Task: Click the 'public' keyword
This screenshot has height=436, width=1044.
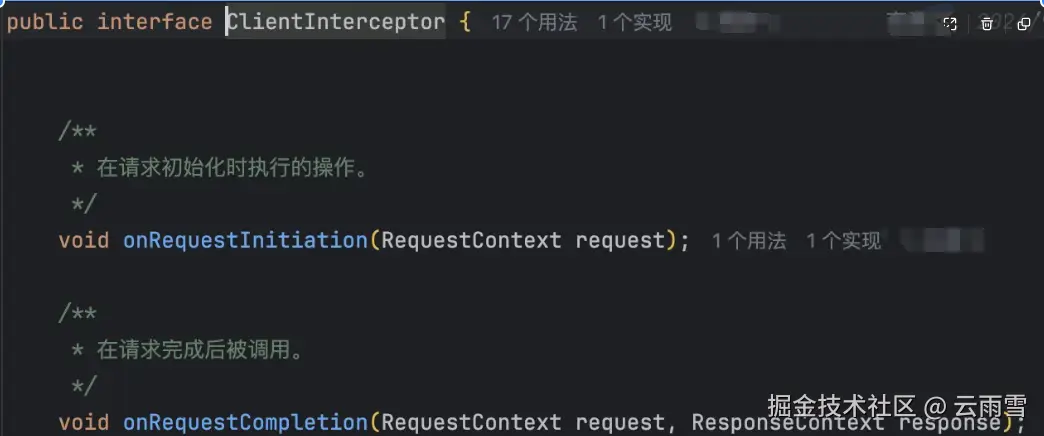Action: point(45,22)
